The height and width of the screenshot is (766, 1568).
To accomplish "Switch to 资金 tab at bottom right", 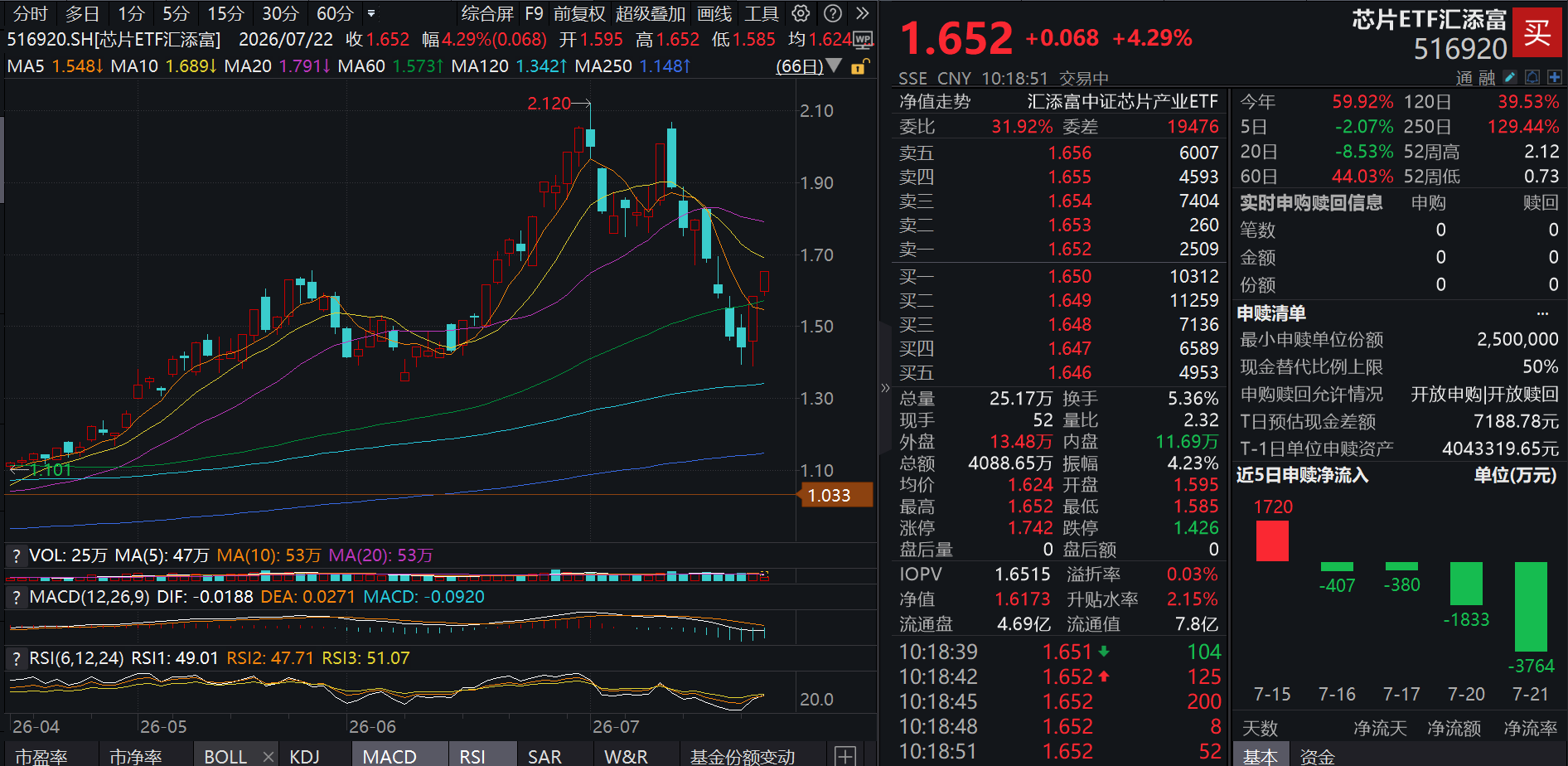I will click(1317, 756).
